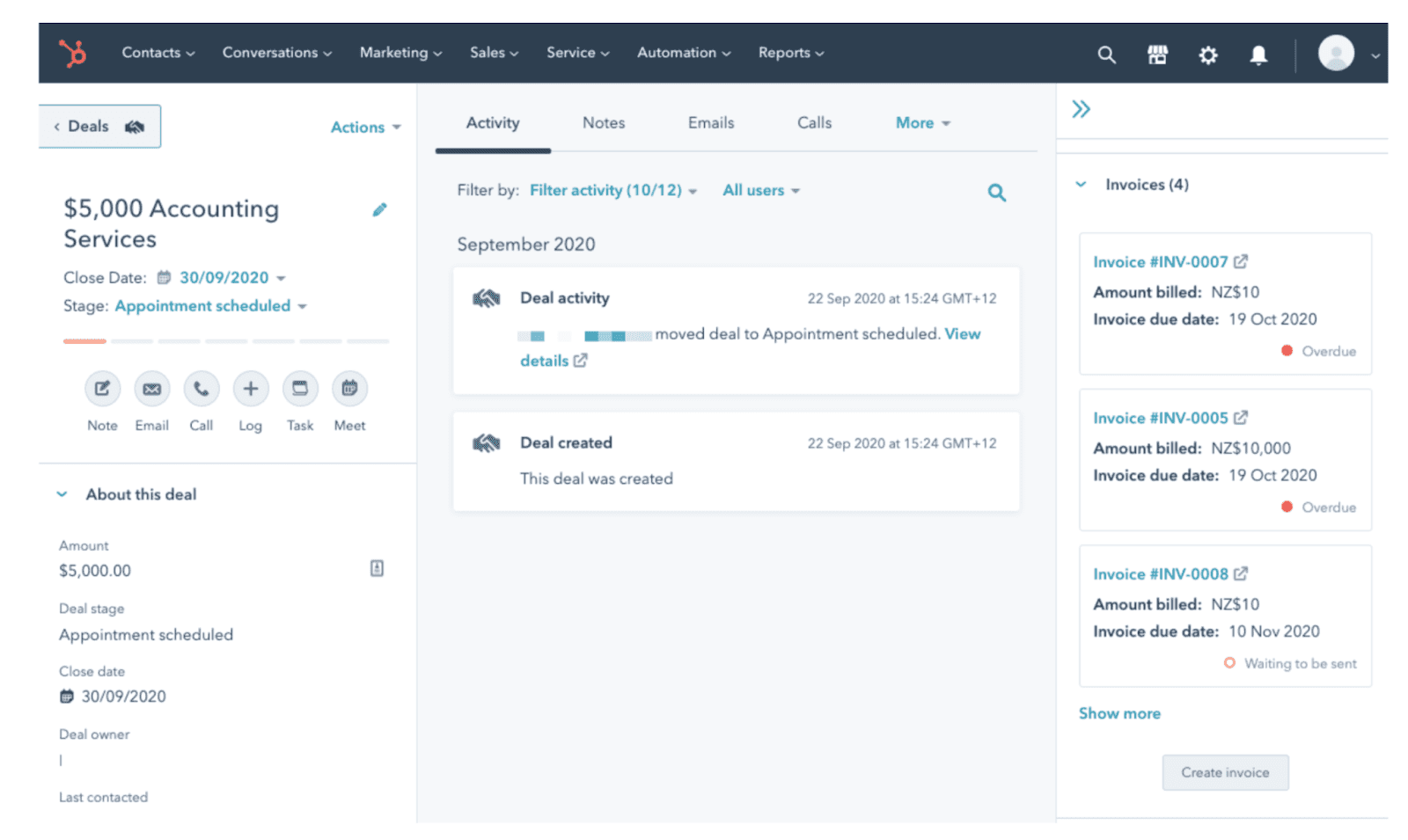Open the Contacts menu

[158, 53]
